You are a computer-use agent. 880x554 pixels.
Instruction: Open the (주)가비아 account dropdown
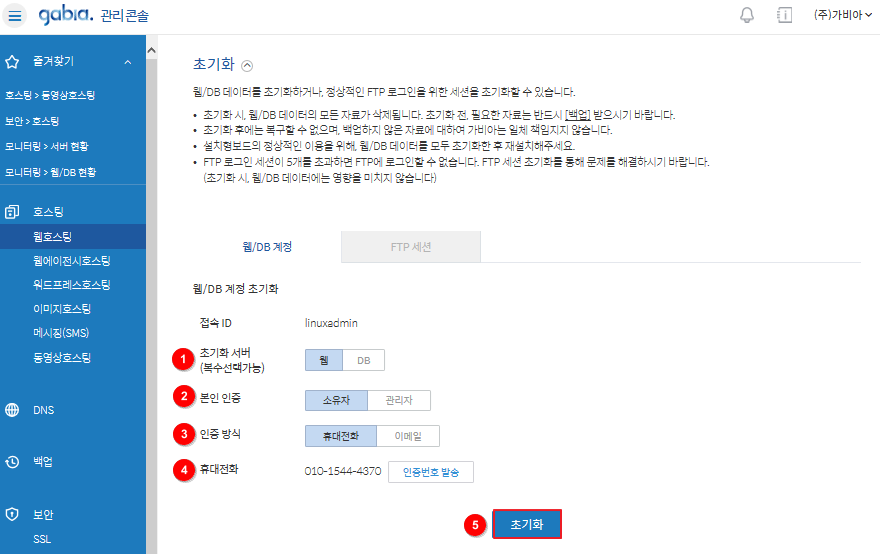842,15
